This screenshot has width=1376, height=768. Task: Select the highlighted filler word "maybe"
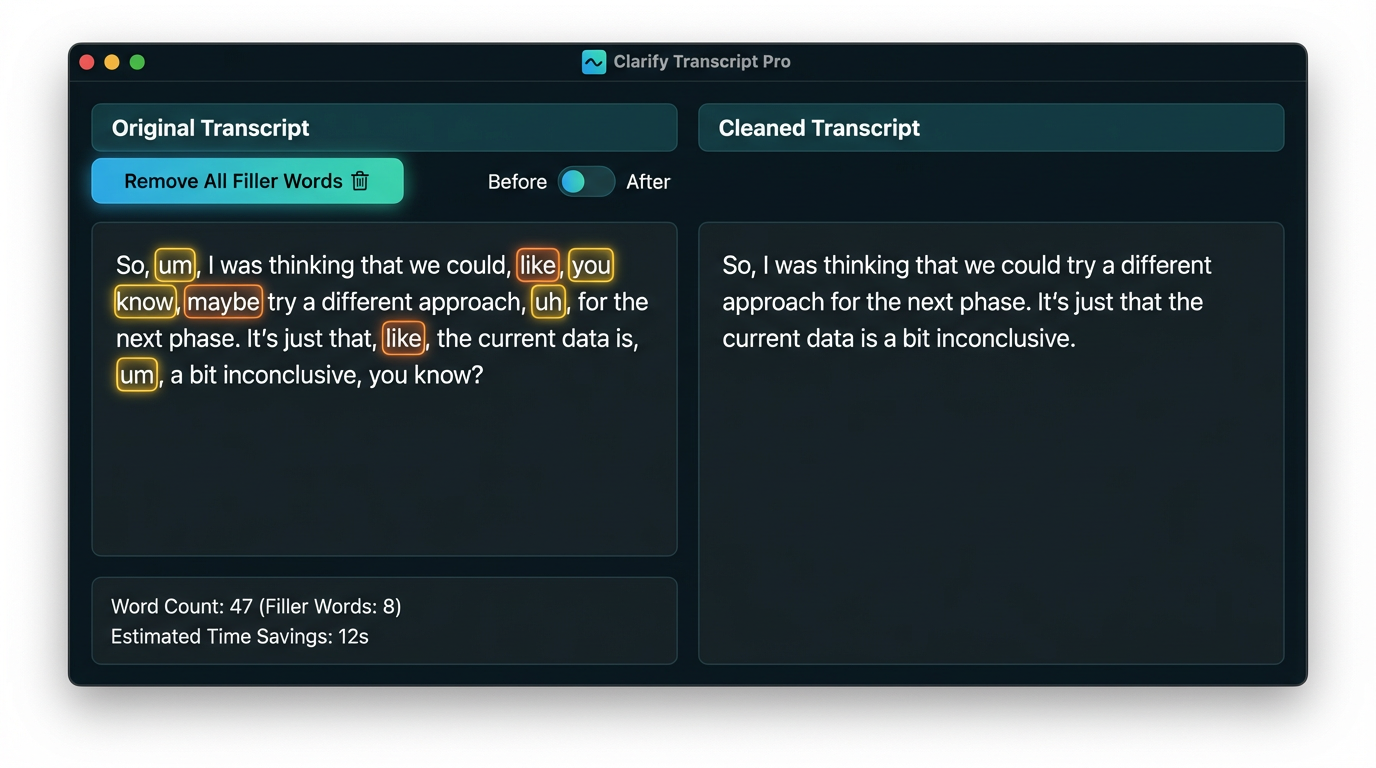pos(223,302)
